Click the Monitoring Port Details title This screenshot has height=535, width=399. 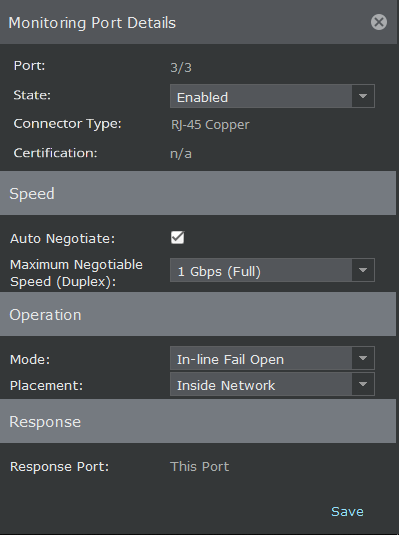(92, 23)
